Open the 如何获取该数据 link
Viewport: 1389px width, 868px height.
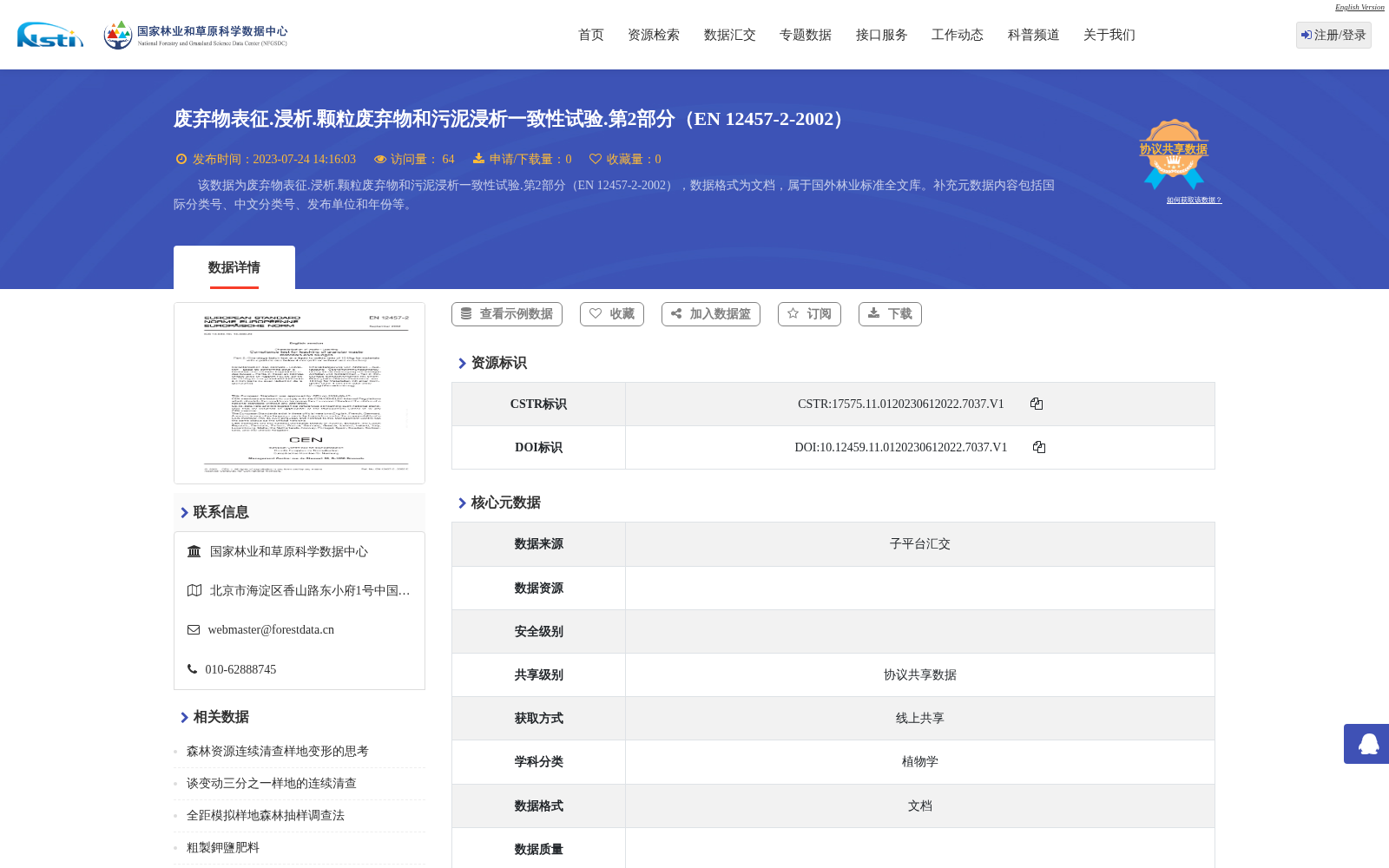tap(1194, 201)
